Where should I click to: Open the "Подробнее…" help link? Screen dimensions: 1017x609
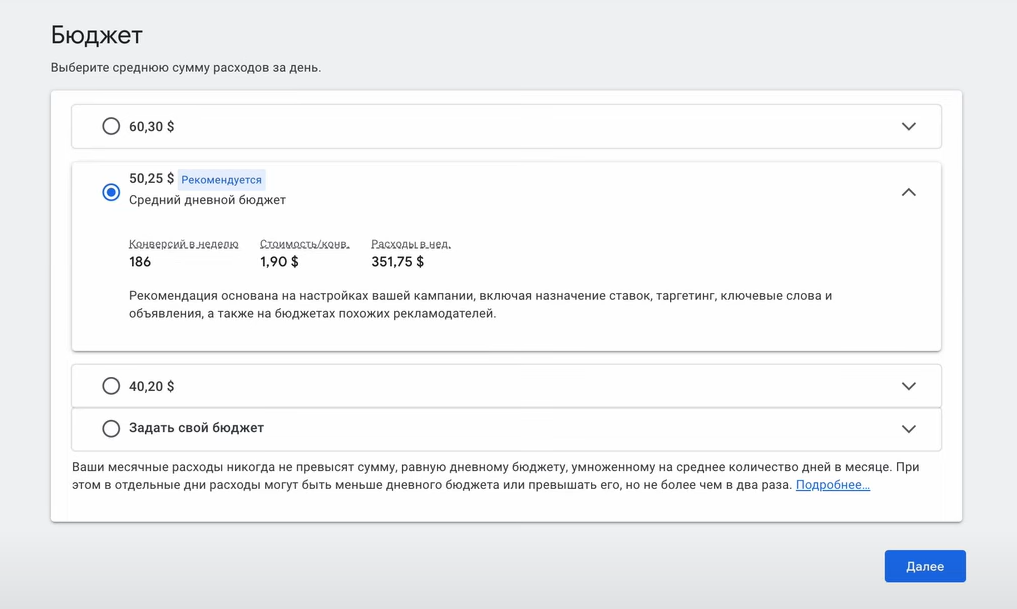(833, 484)
